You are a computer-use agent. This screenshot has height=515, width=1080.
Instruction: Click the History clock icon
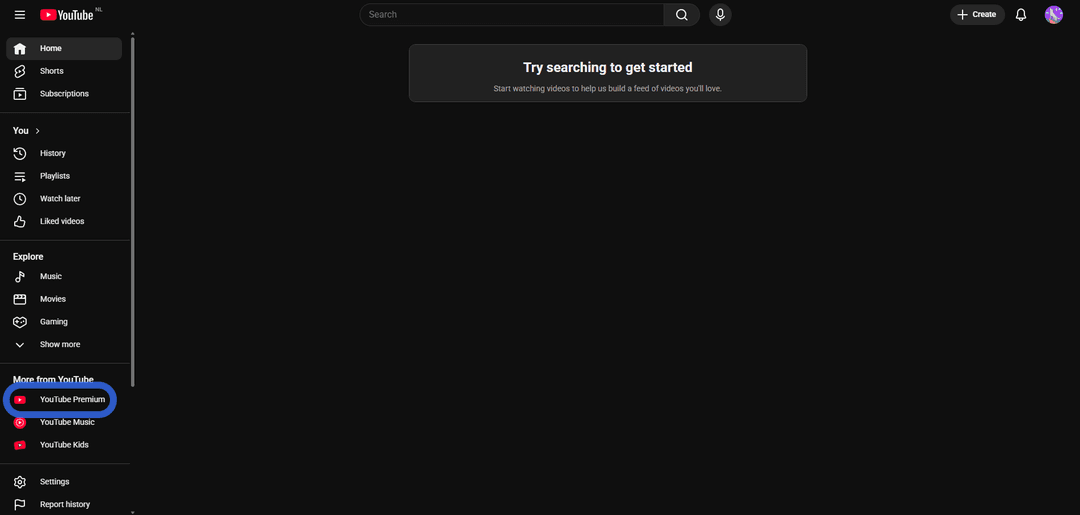pos(20,153)
